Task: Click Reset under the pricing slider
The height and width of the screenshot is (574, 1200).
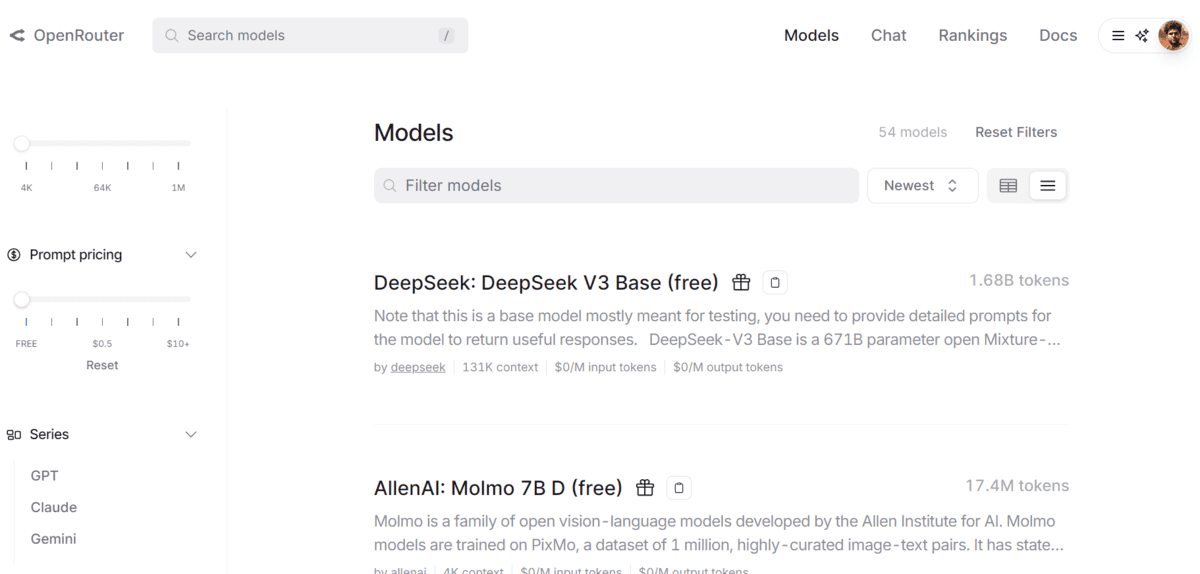Action: point(102,365)
